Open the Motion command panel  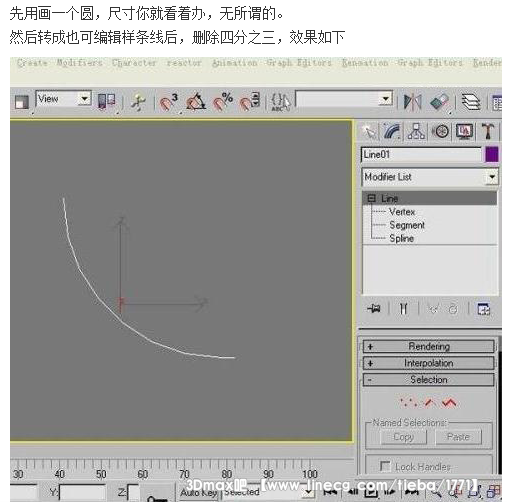(x=441, y=131)
